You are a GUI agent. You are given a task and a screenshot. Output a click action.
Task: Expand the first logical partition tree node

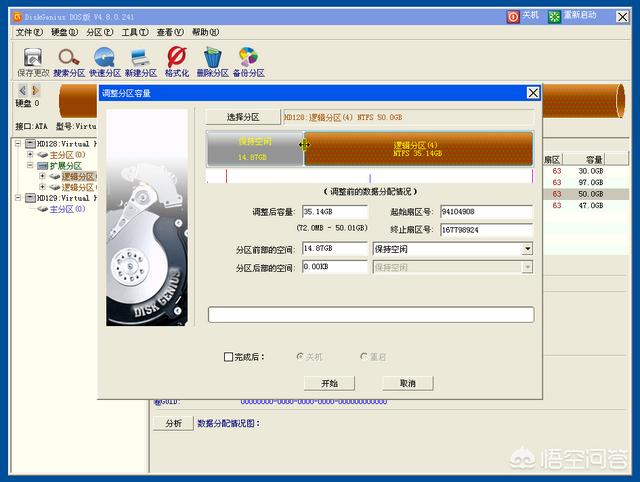(42, 176)
